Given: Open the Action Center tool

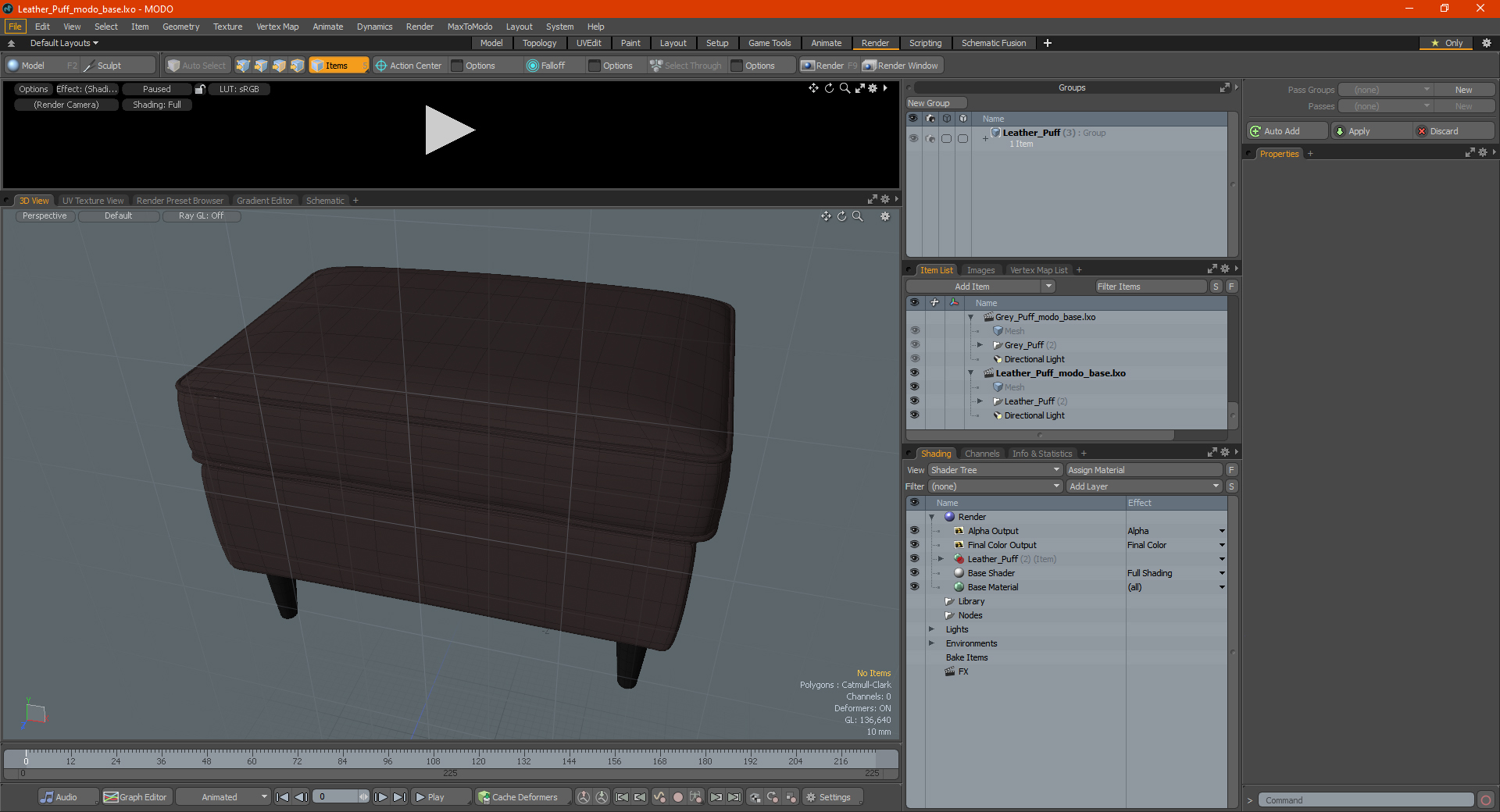Looking at the screenshot, I should (x=409, y=66).
